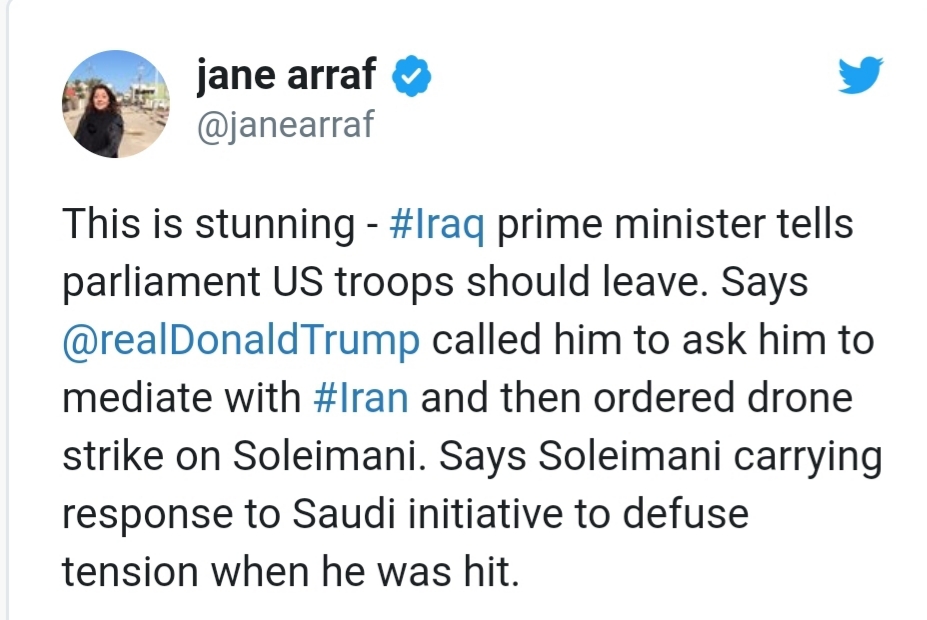Open the #Iraq hashtag
The width and height of the screenshot is (927, 620).
coord(437,225)
